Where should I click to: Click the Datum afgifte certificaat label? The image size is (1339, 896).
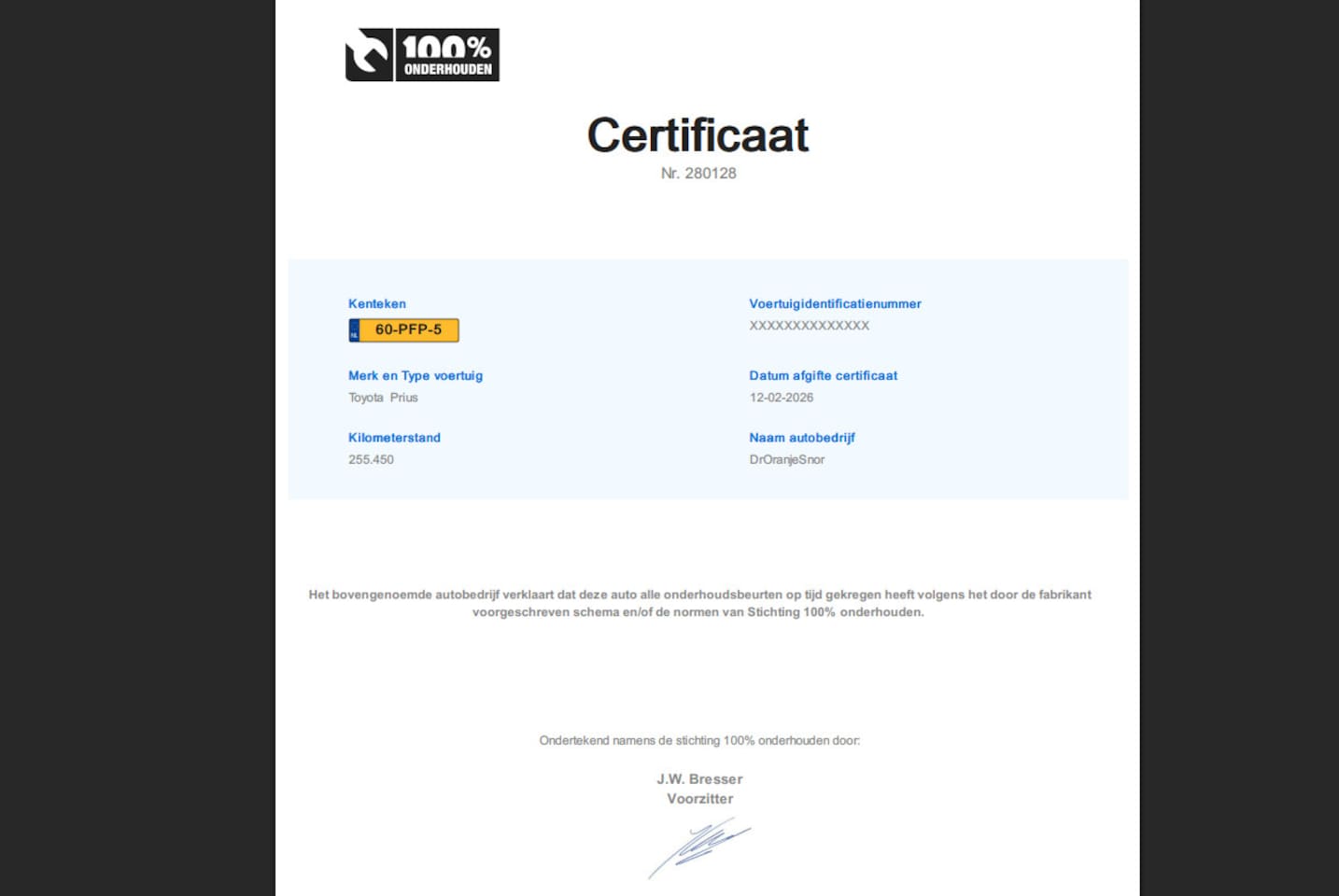[823, 376]
